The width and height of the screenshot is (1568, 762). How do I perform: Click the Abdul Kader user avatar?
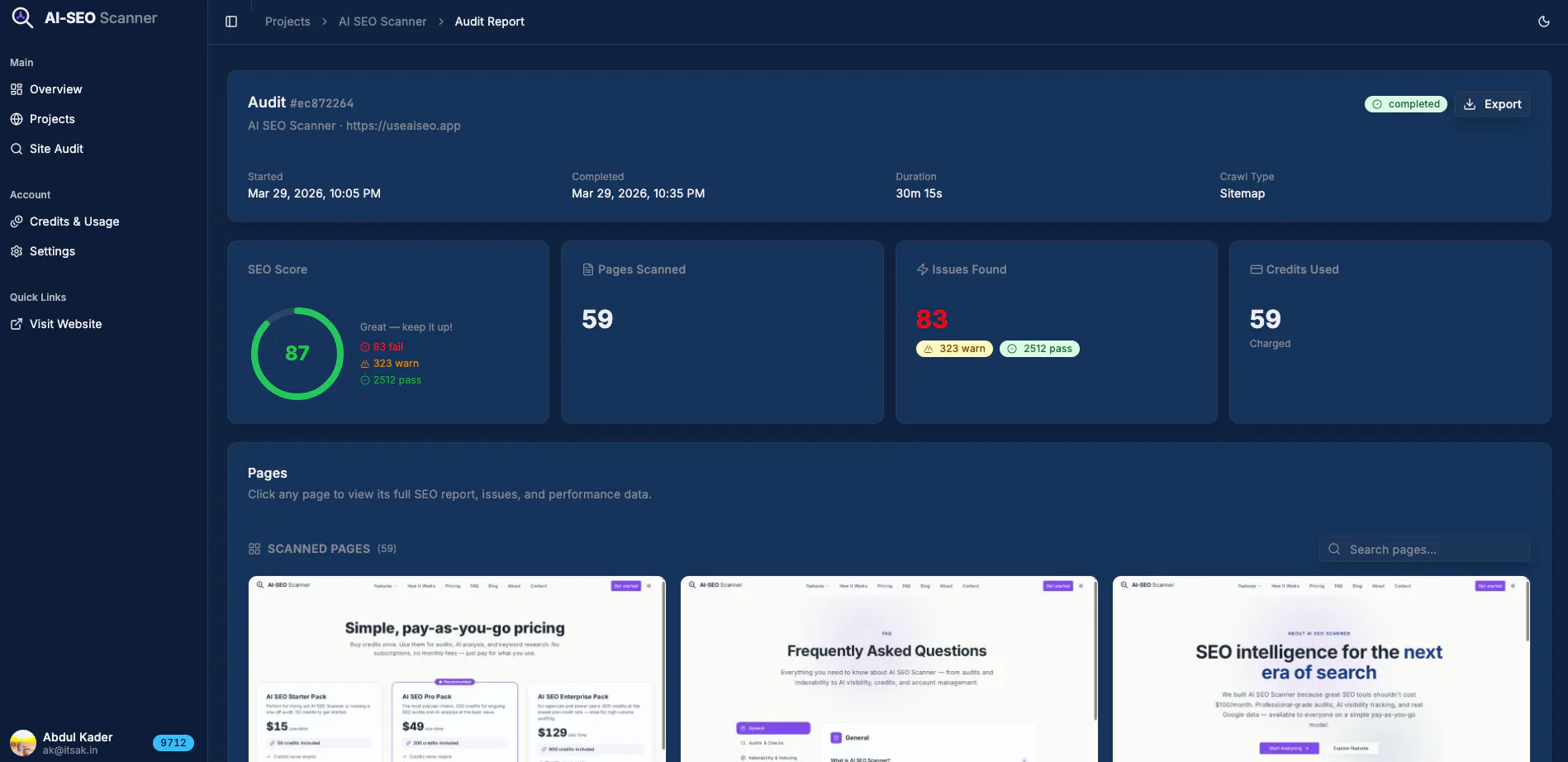point(23,743)
